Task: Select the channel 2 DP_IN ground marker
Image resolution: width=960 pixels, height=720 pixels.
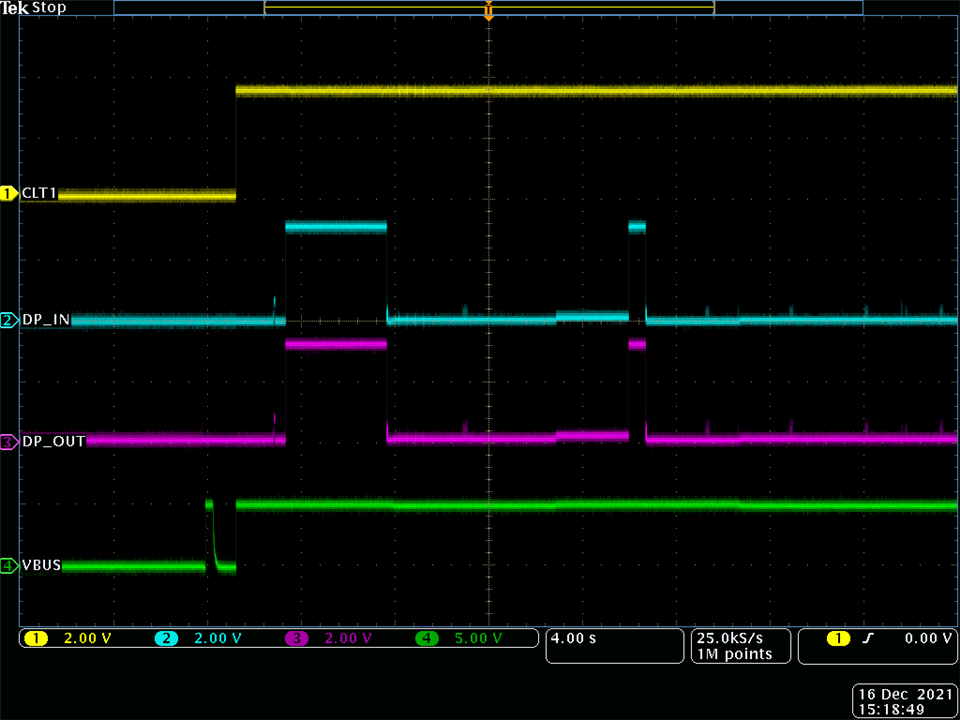Action: point(9,320)
